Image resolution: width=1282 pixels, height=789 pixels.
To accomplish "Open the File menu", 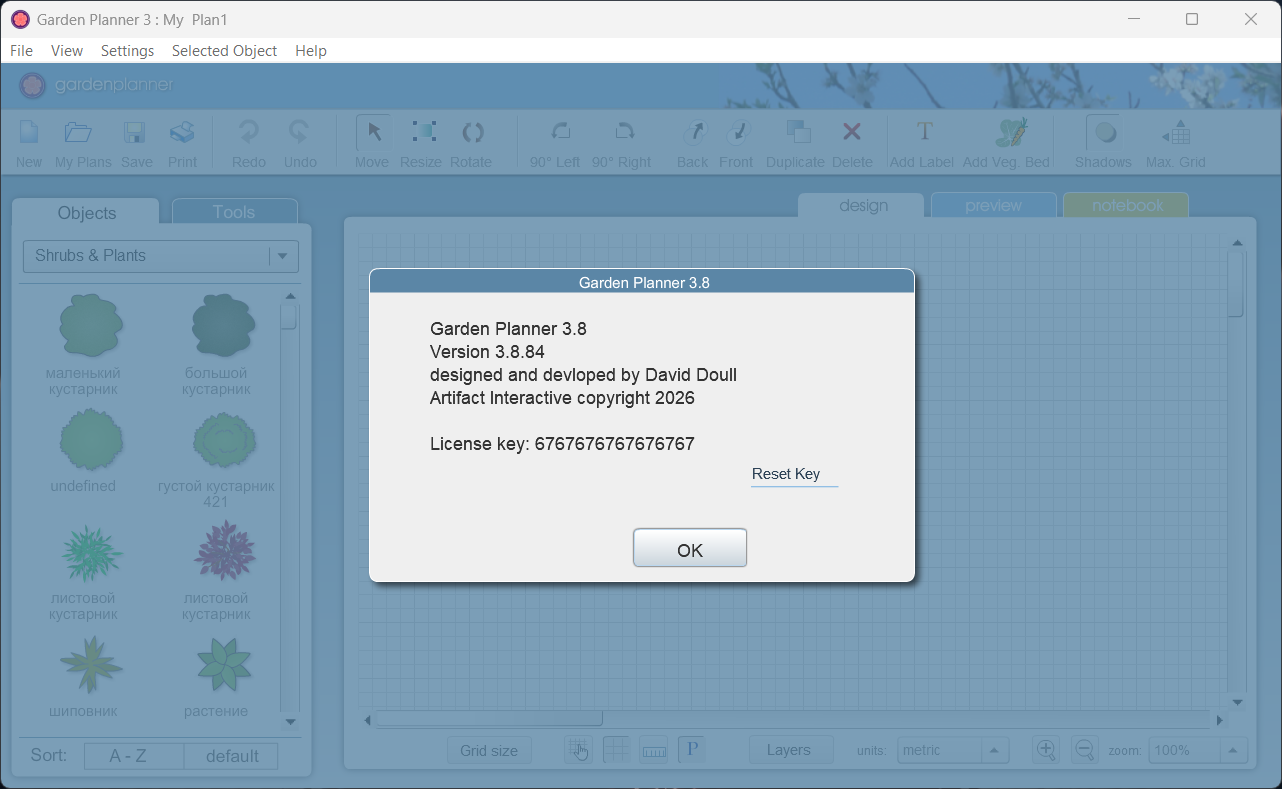I will (x=21, y=51).
